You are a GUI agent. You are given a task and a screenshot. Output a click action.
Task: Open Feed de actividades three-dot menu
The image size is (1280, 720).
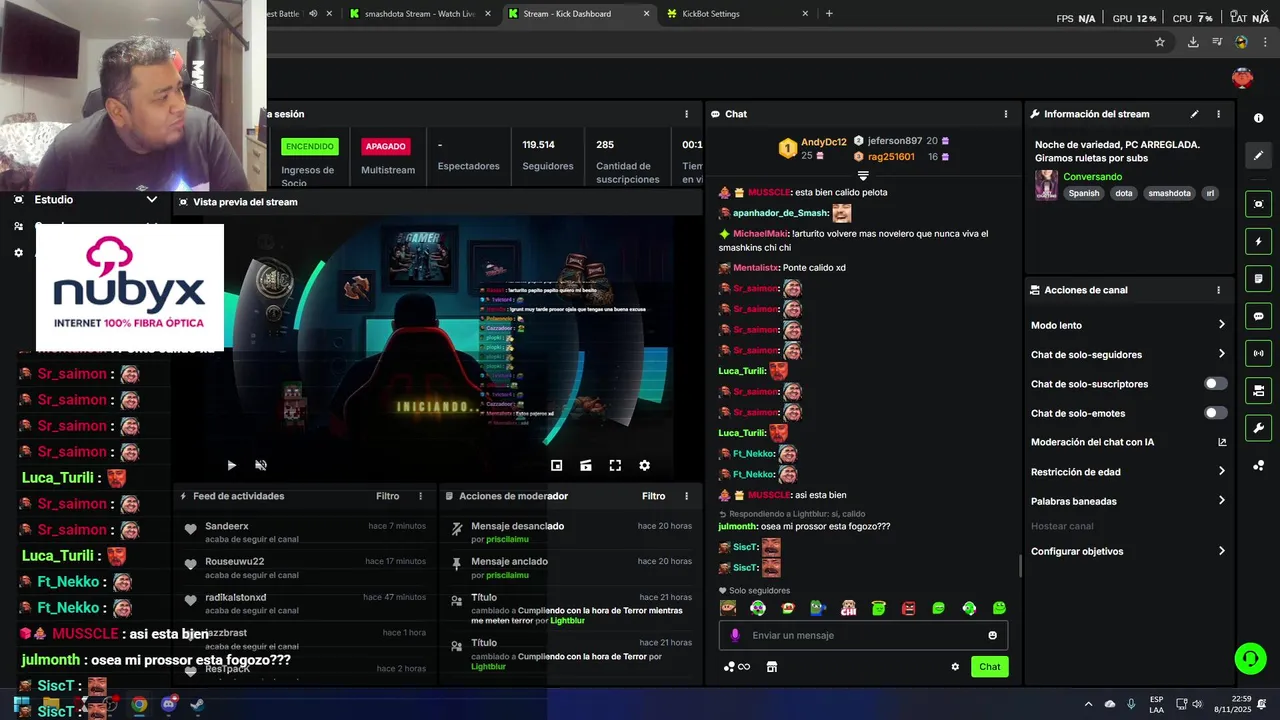pos(420,496)
